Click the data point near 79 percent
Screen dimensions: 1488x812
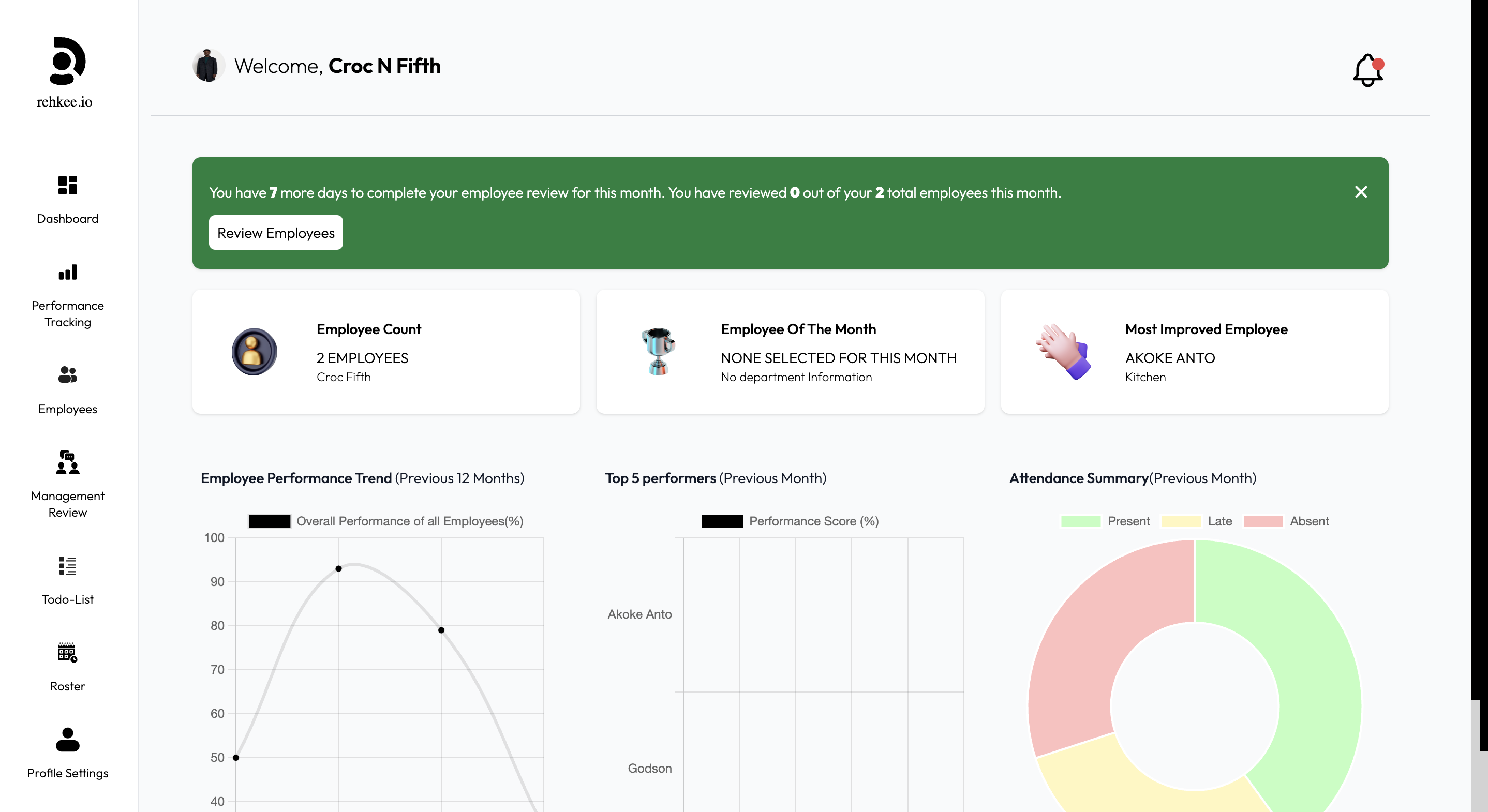[441, 630]
